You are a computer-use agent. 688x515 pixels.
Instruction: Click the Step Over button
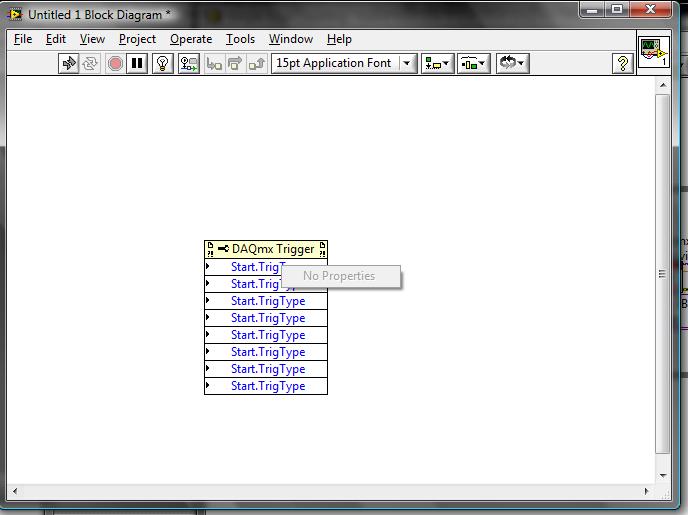(x=235, y=64)
